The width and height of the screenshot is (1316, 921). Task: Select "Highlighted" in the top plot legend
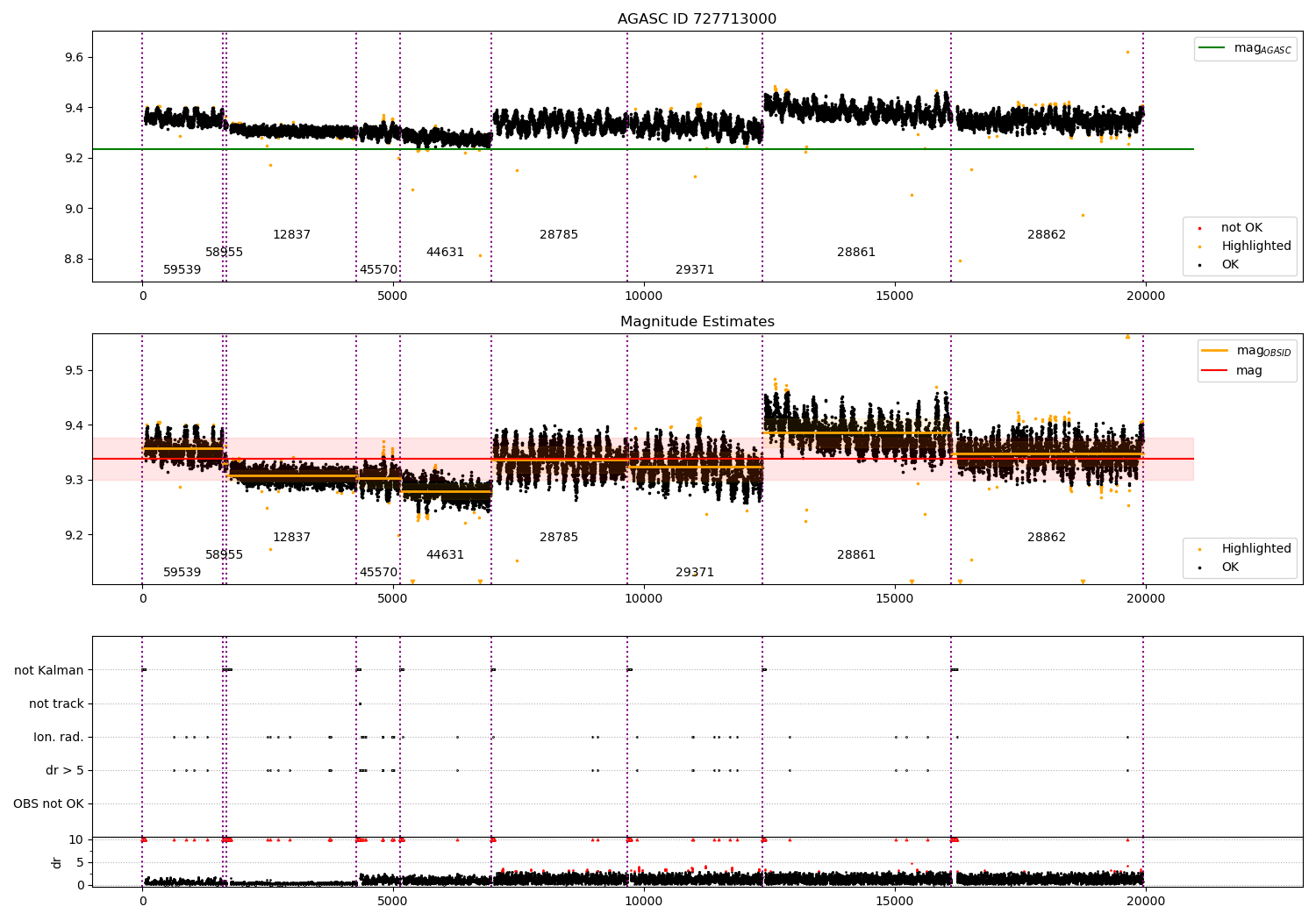(1256, 246)
